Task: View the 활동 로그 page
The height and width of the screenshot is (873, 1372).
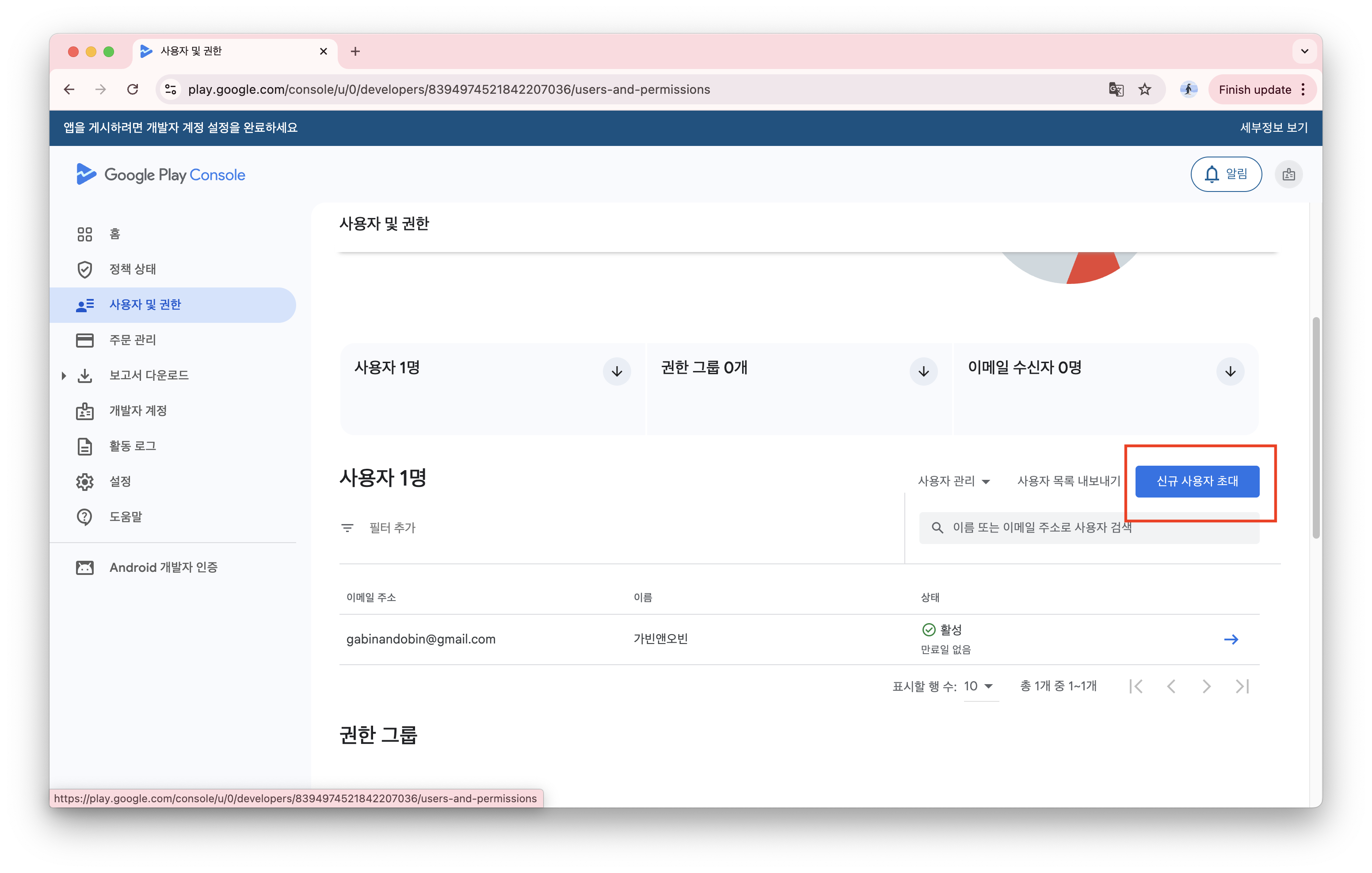Action: point(133,446)
